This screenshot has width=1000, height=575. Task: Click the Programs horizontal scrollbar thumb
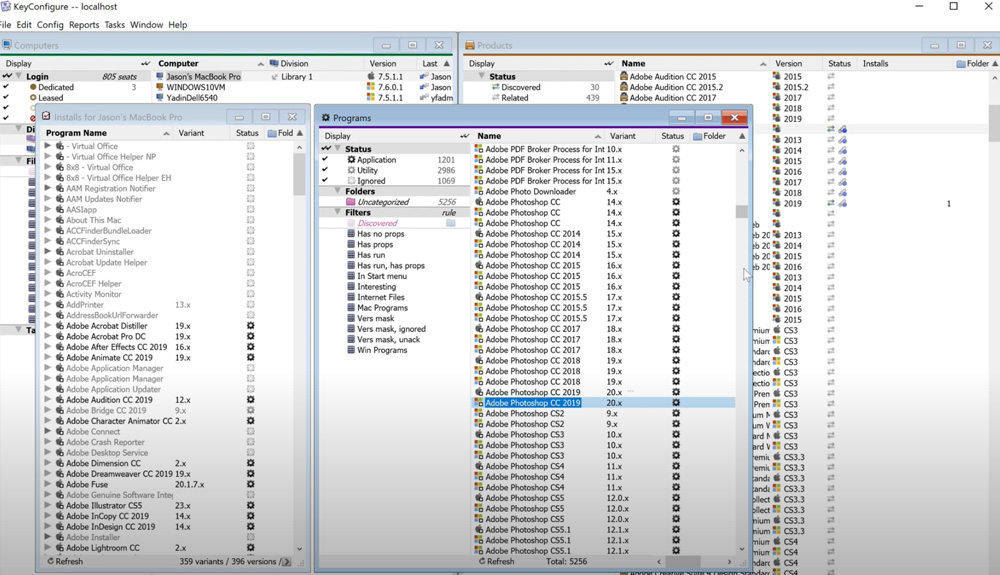(682, 562)
